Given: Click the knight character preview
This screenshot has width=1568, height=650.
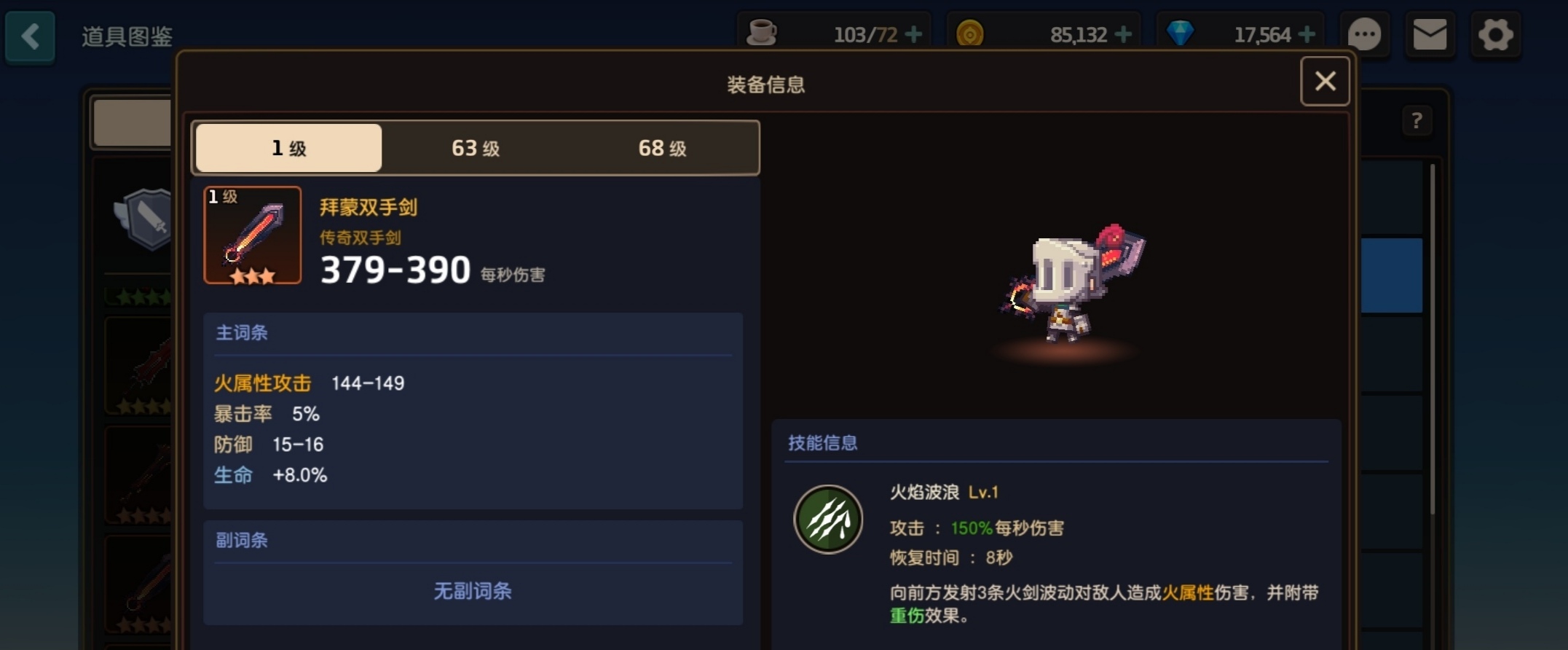Looking at the screenshot, I should pos(1071,283).
